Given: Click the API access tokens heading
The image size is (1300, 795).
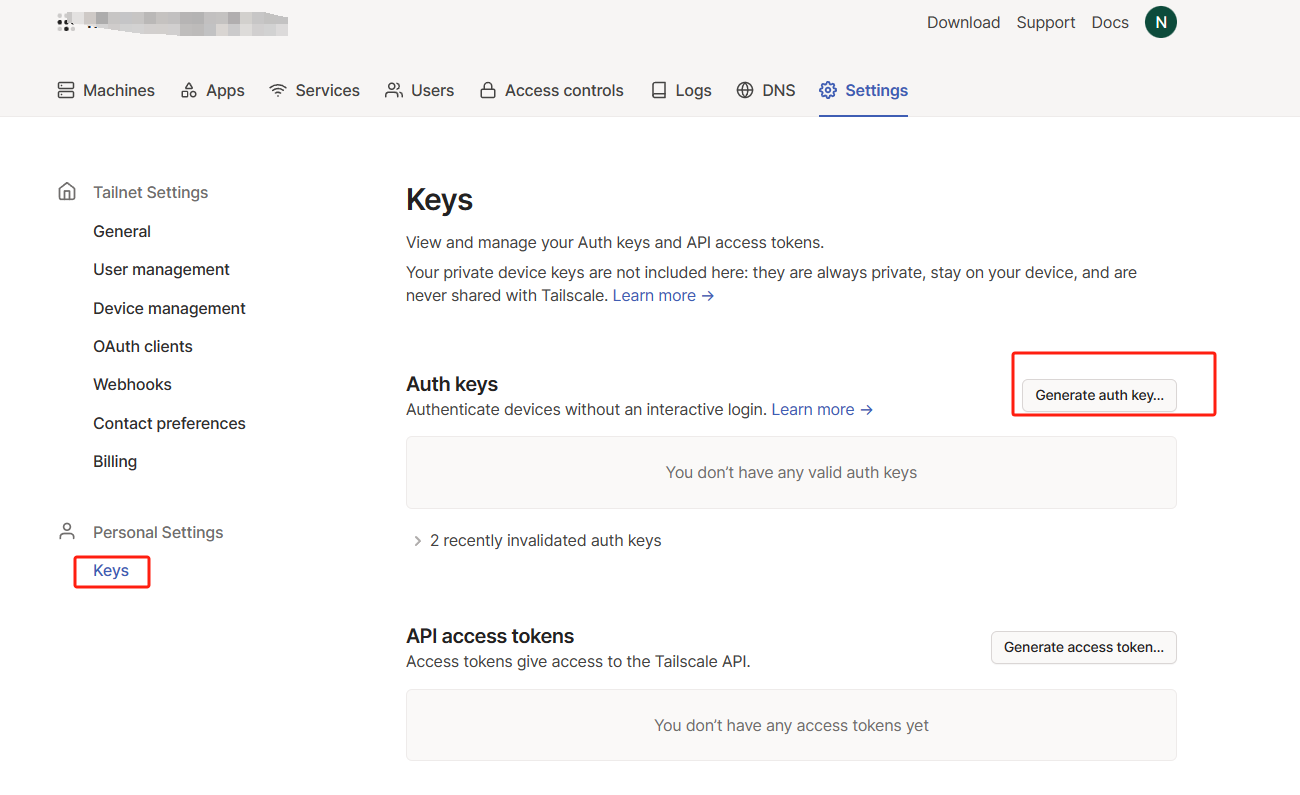Looking at the screenshot, I should point(490,636).
